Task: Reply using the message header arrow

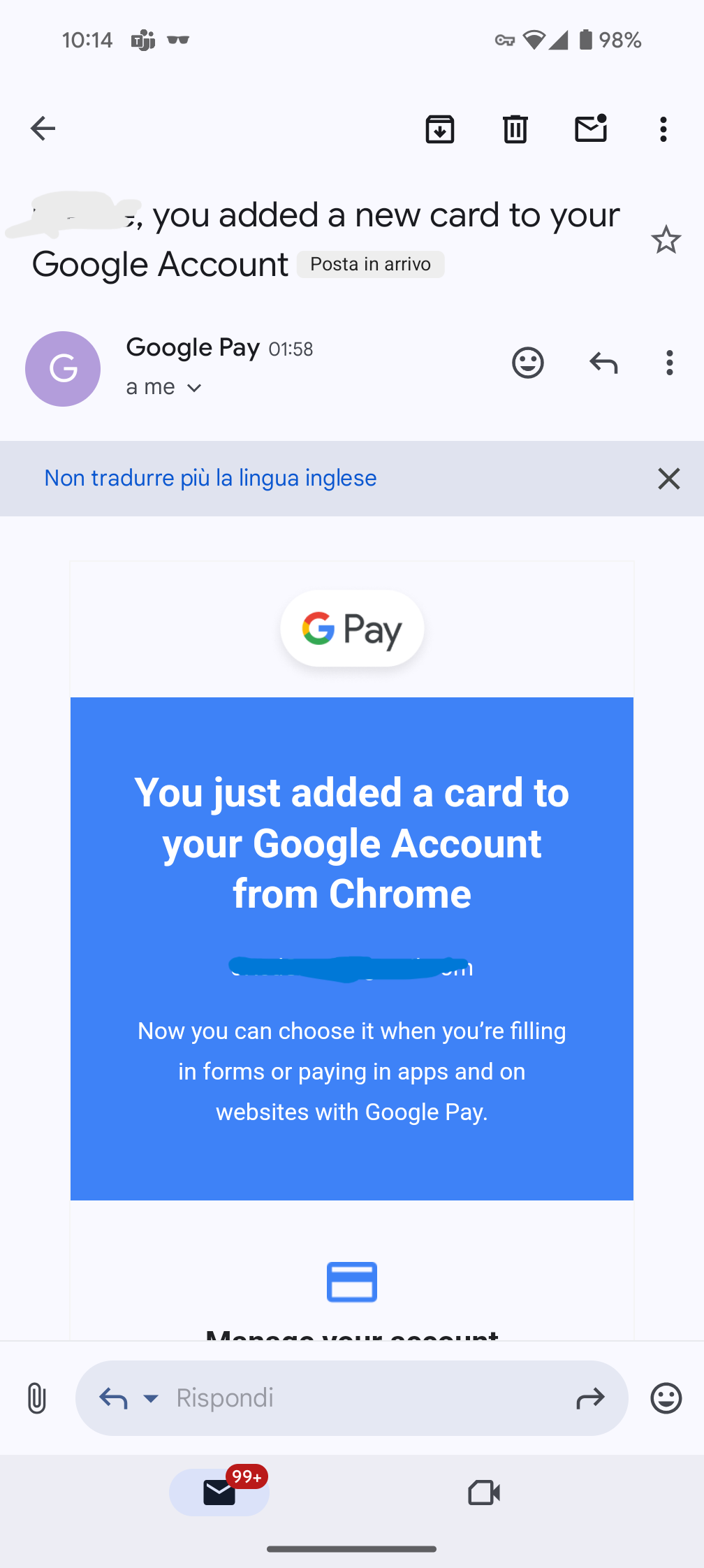Action: (603, 363)
